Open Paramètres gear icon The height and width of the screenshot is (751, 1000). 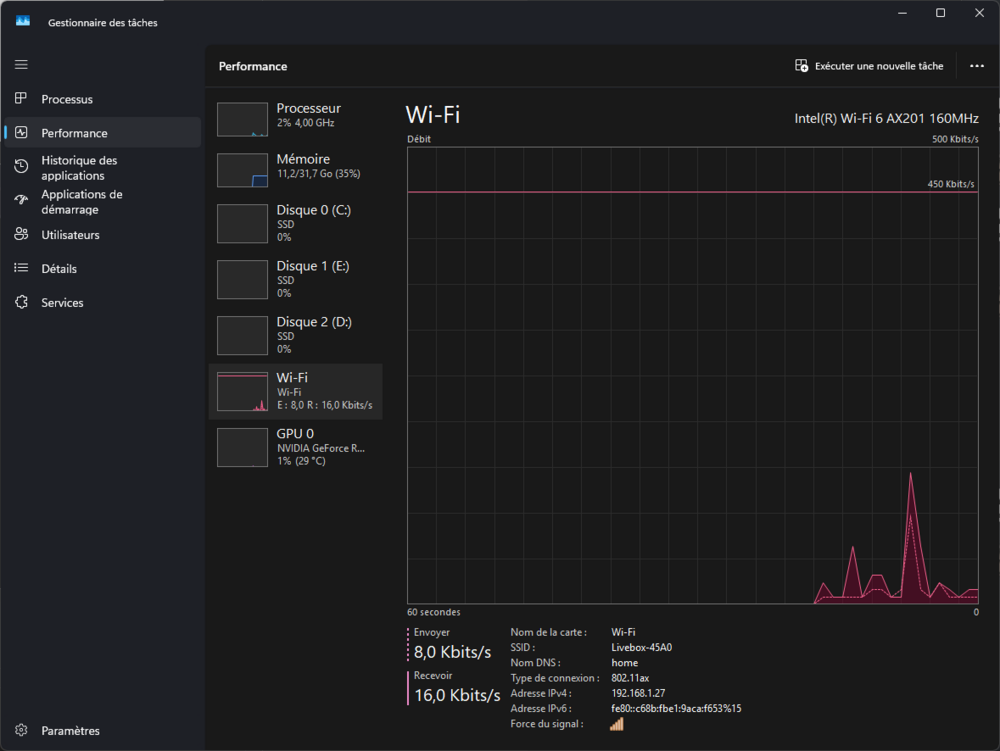pos(21,730)
